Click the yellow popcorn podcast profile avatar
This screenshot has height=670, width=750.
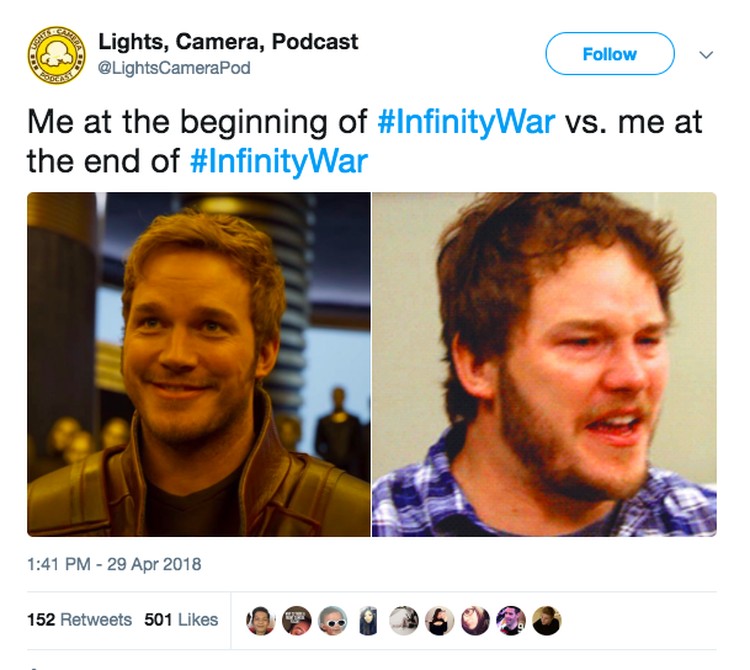click(x=56, y=55)
